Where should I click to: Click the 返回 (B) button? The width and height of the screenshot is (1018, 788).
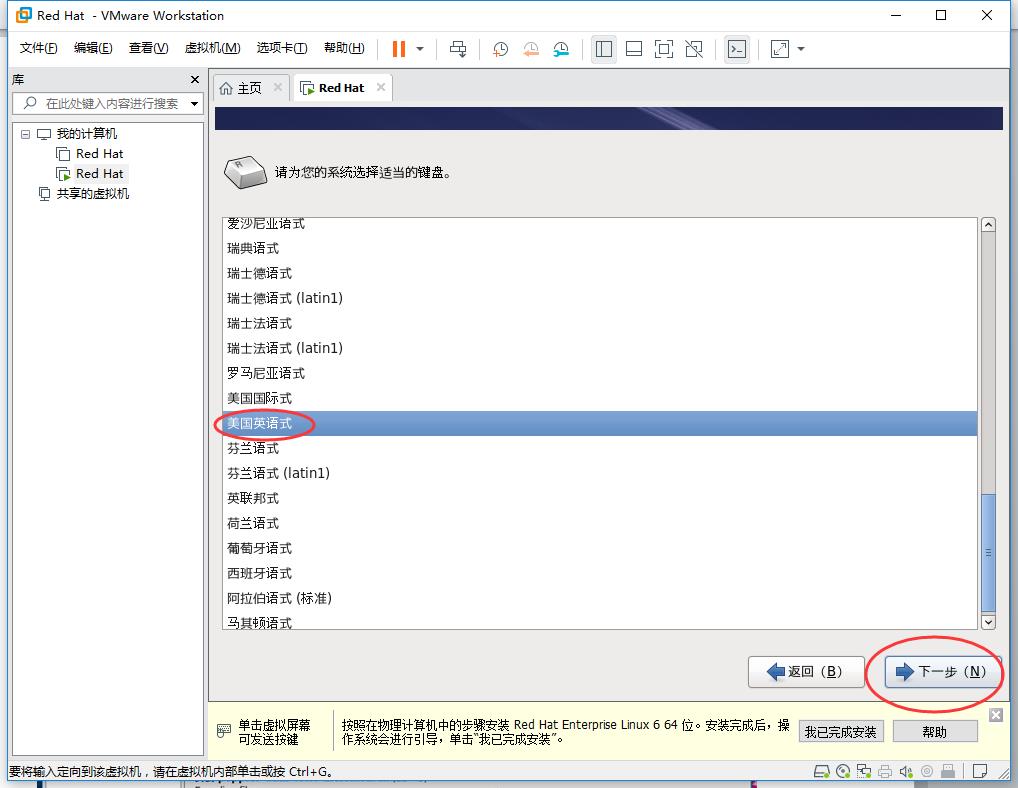pos(806,672)
